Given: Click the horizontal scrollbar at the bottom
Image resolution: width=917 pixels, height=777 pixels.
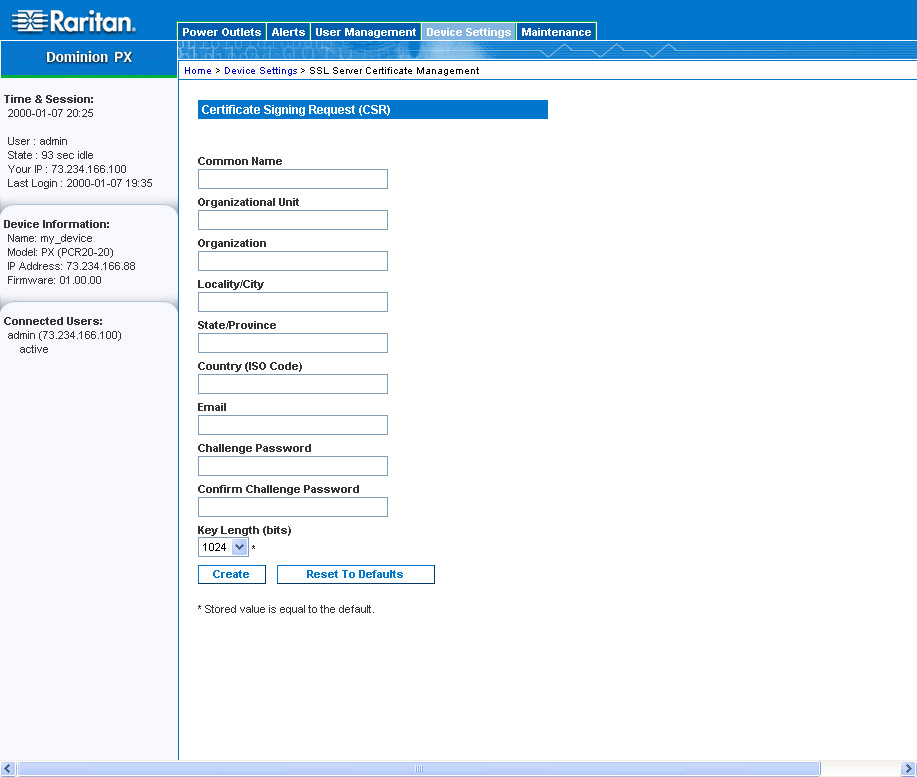Looking at the screenshot, I should coord(418,768).
